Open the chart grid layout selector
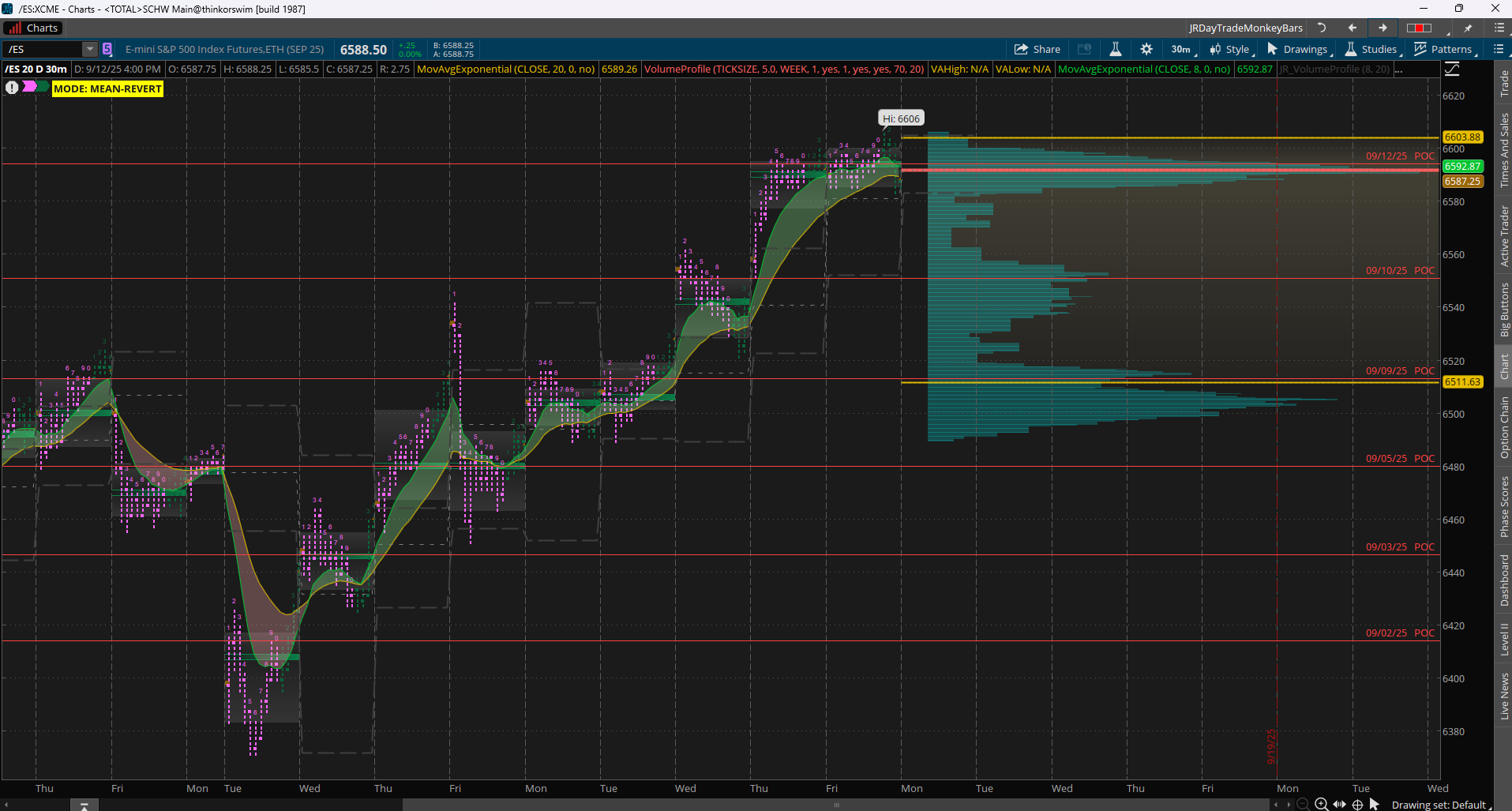The height and width of the screenshot is (811, 1512). click(1420, 28)
